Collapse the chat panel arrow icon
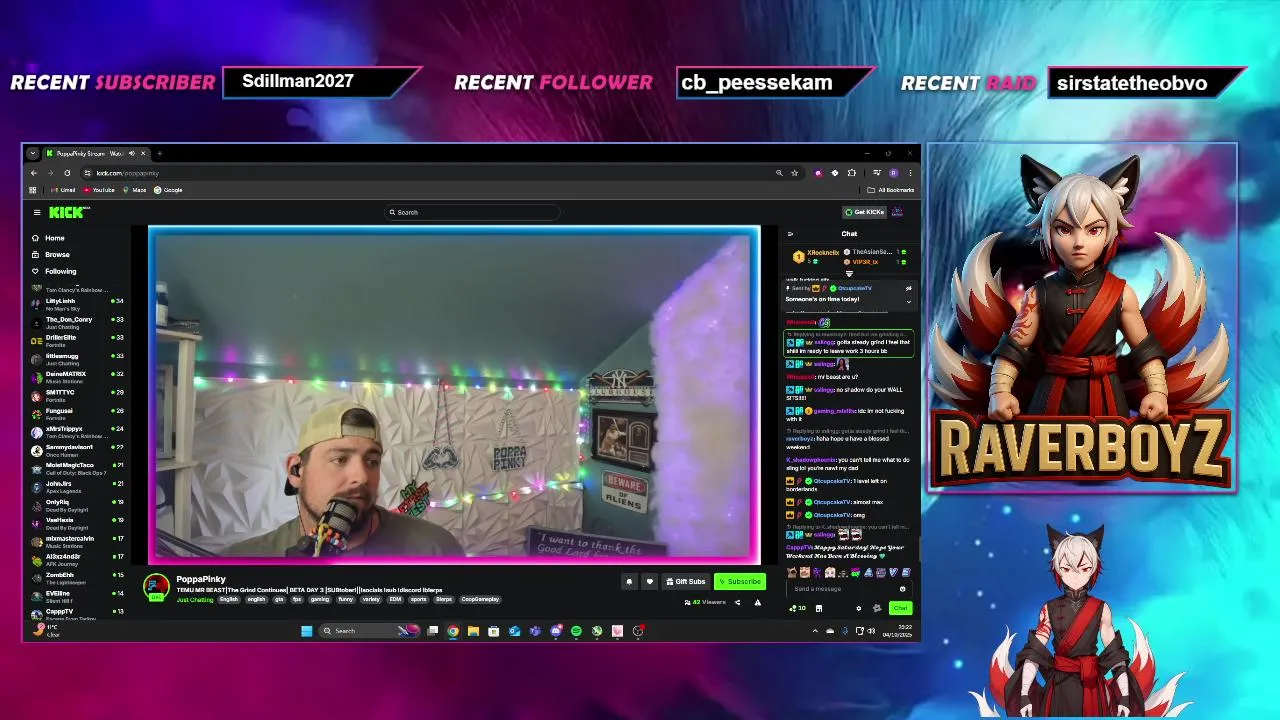Image resolution: width=1280 pixels, height=720 pixels. [x=790, y=234]
